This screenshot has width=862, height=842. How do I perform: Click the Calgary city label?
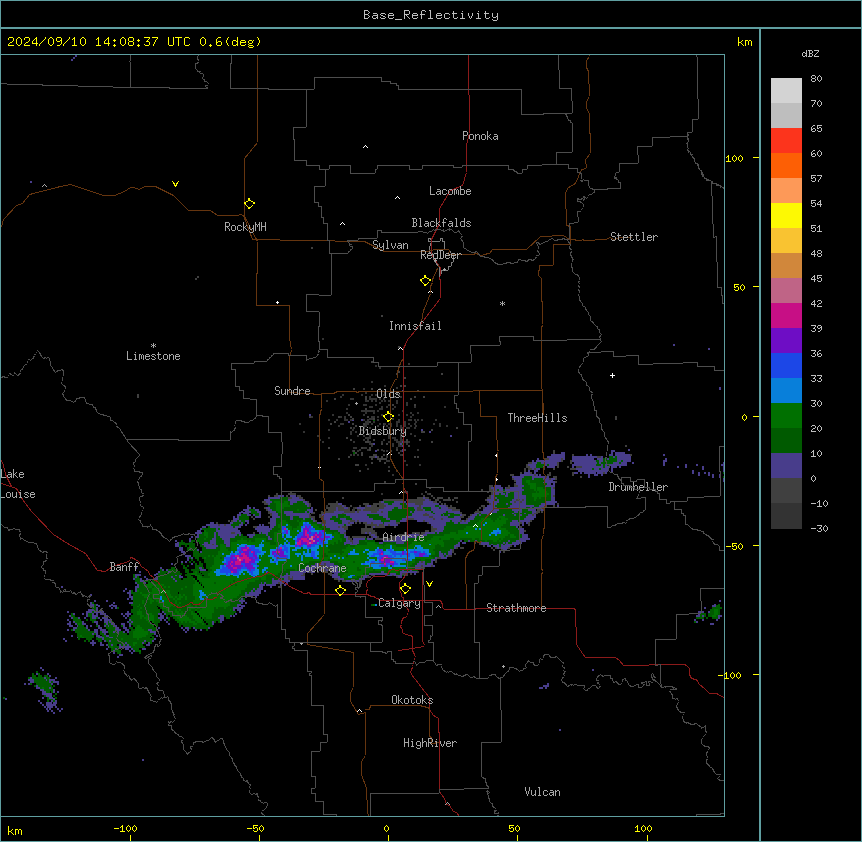coord(399,603)
